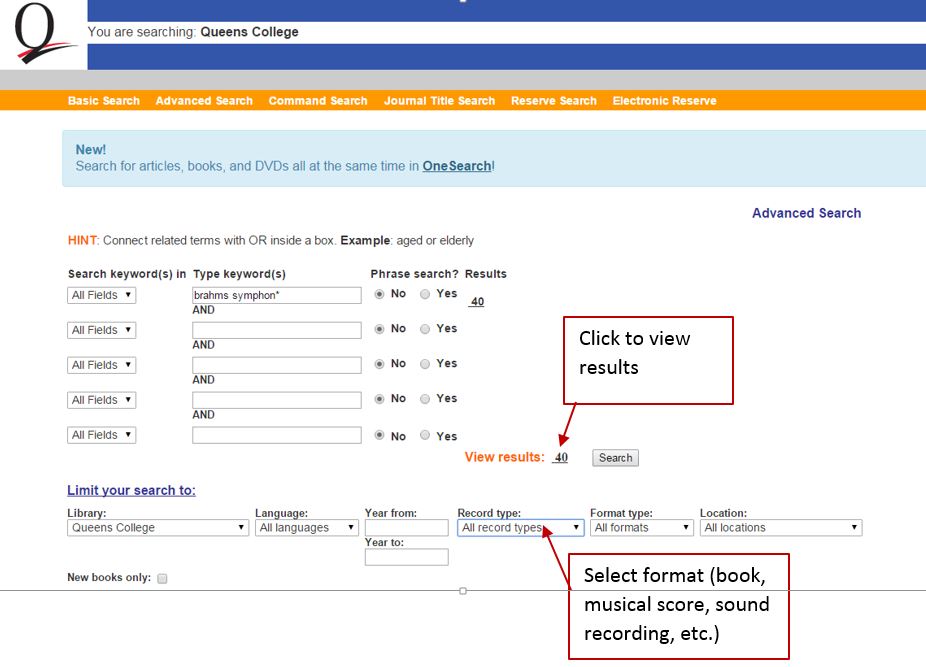Follow the OneSearch link
The height and width of the screenshot is (667, 926).
(457, 167)
